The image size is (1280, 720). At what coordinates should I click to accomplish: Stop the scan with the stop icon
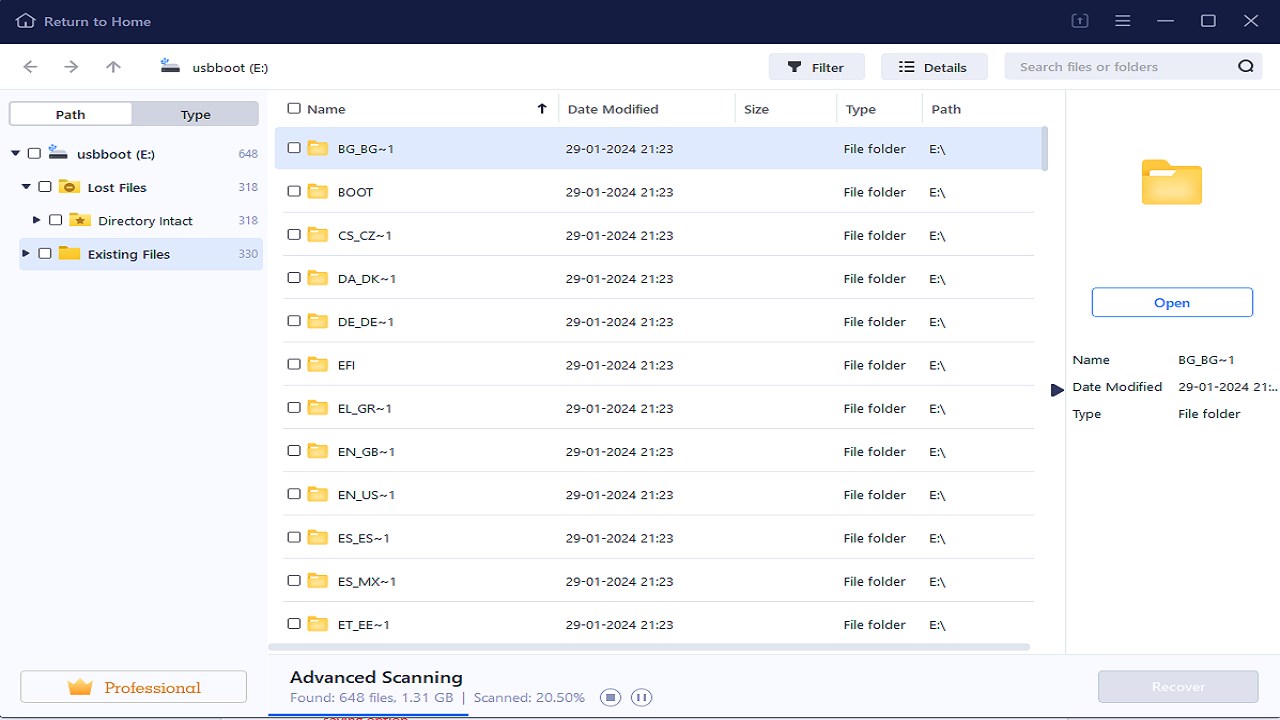pyautogui.click(x=611, y=697)
